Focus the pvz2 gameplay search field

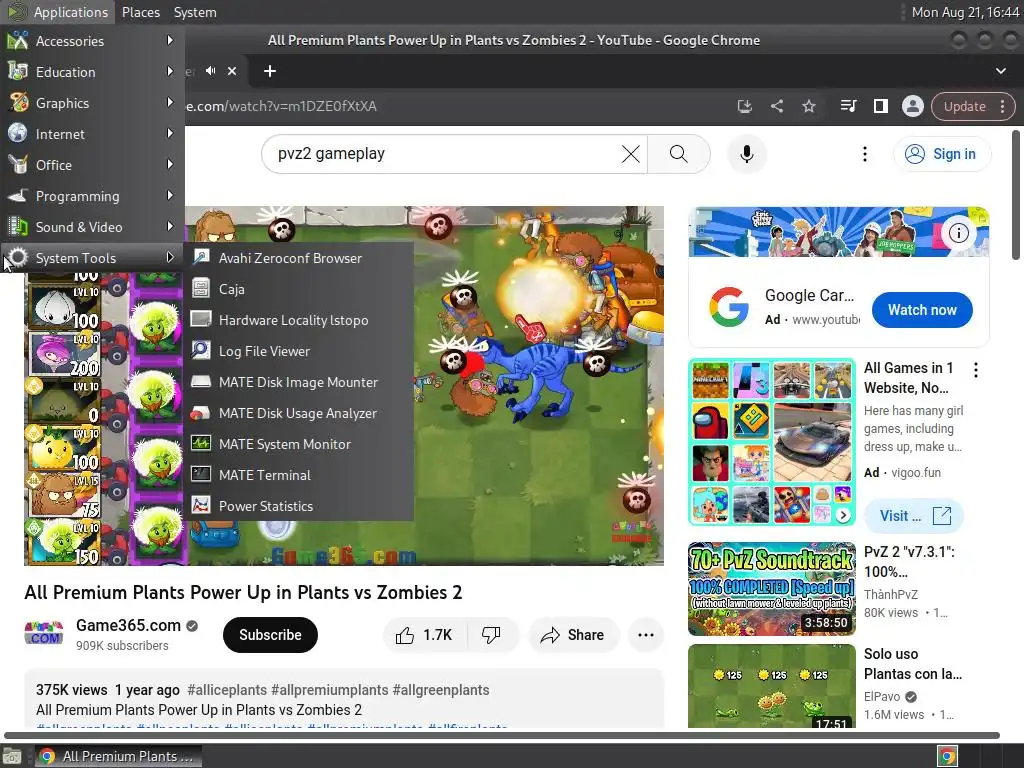(444, 154)
